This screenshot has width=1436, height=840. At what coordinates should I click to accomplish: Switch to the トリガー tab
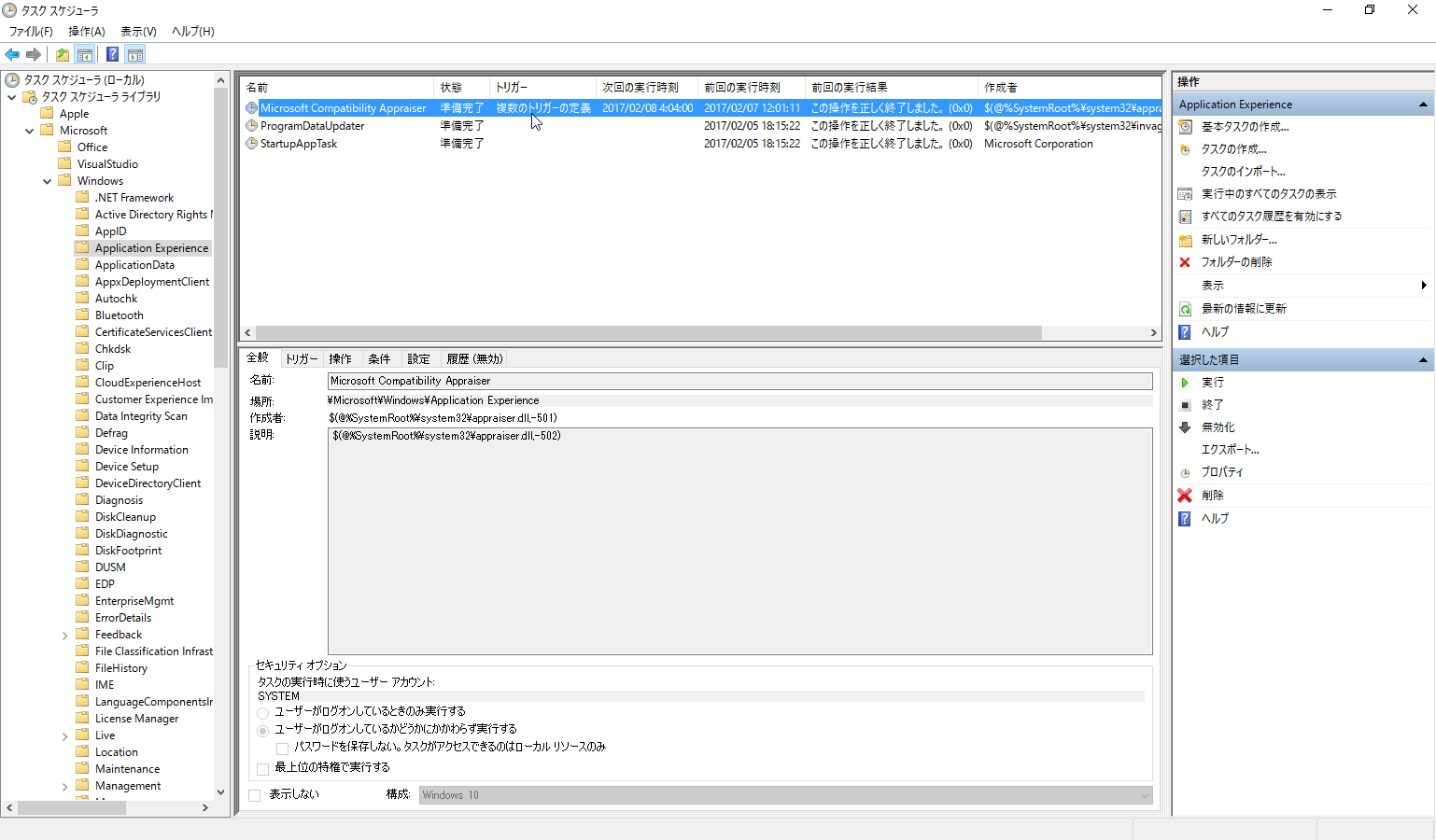301,357
